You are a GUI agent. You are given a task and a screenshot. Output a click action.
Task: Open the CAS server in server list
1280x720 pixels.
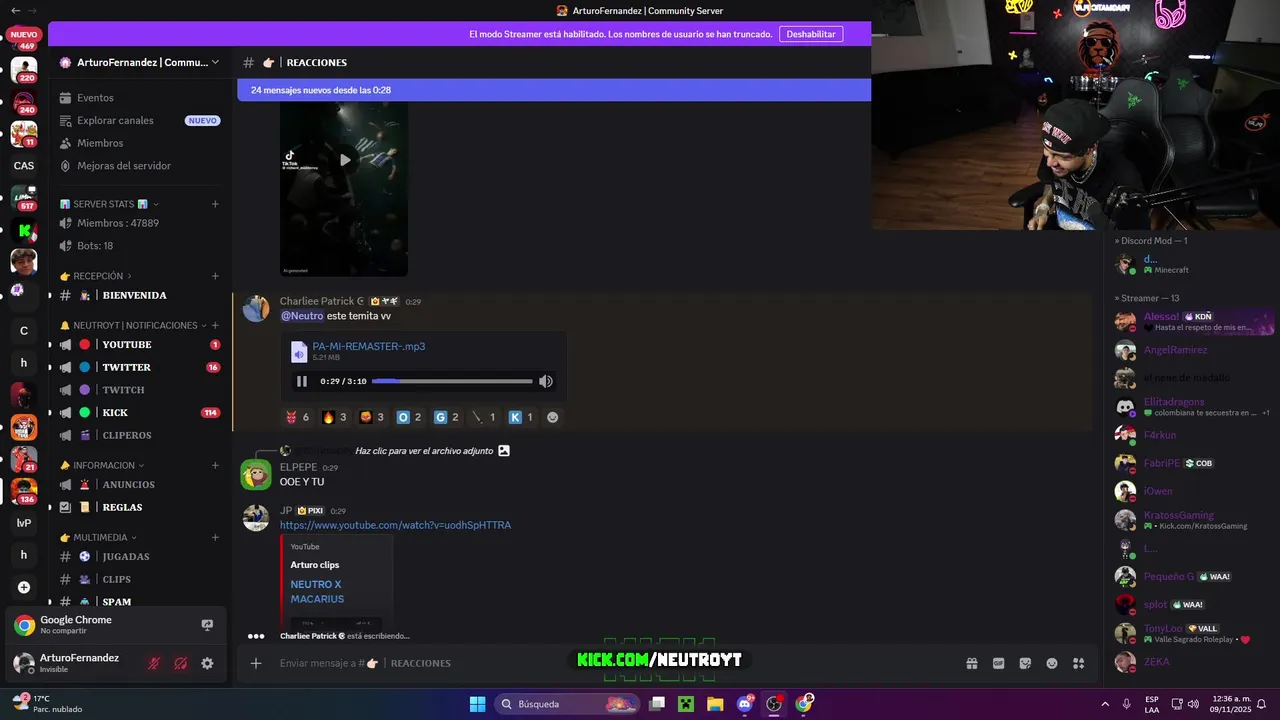pos(24,166)
